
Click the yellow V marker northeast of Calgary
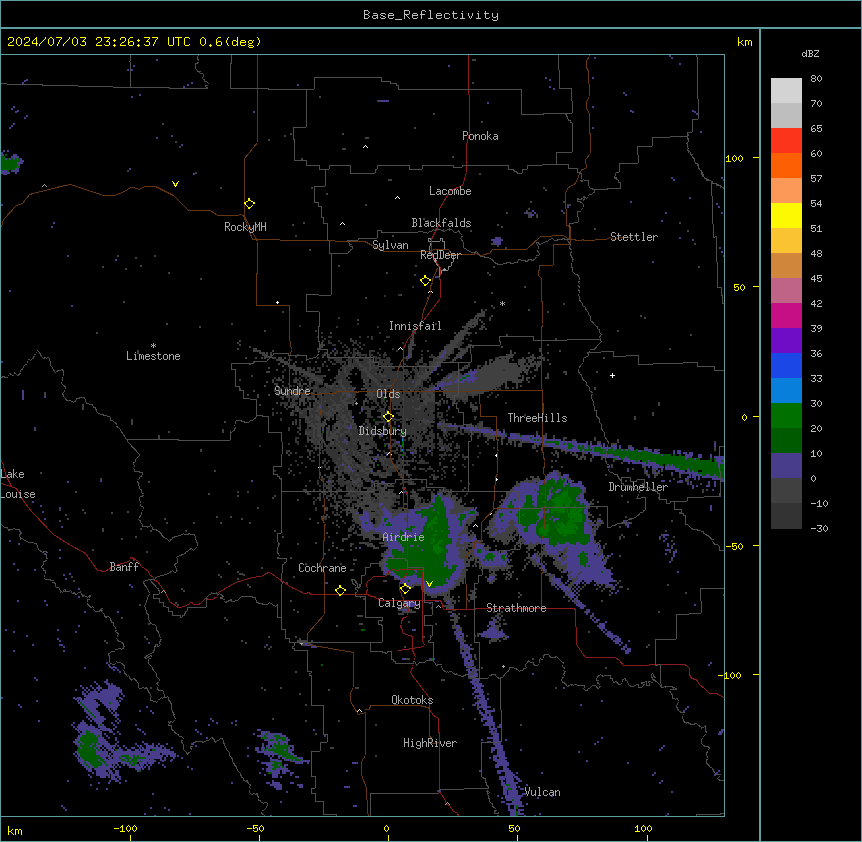tap(429, 584)
